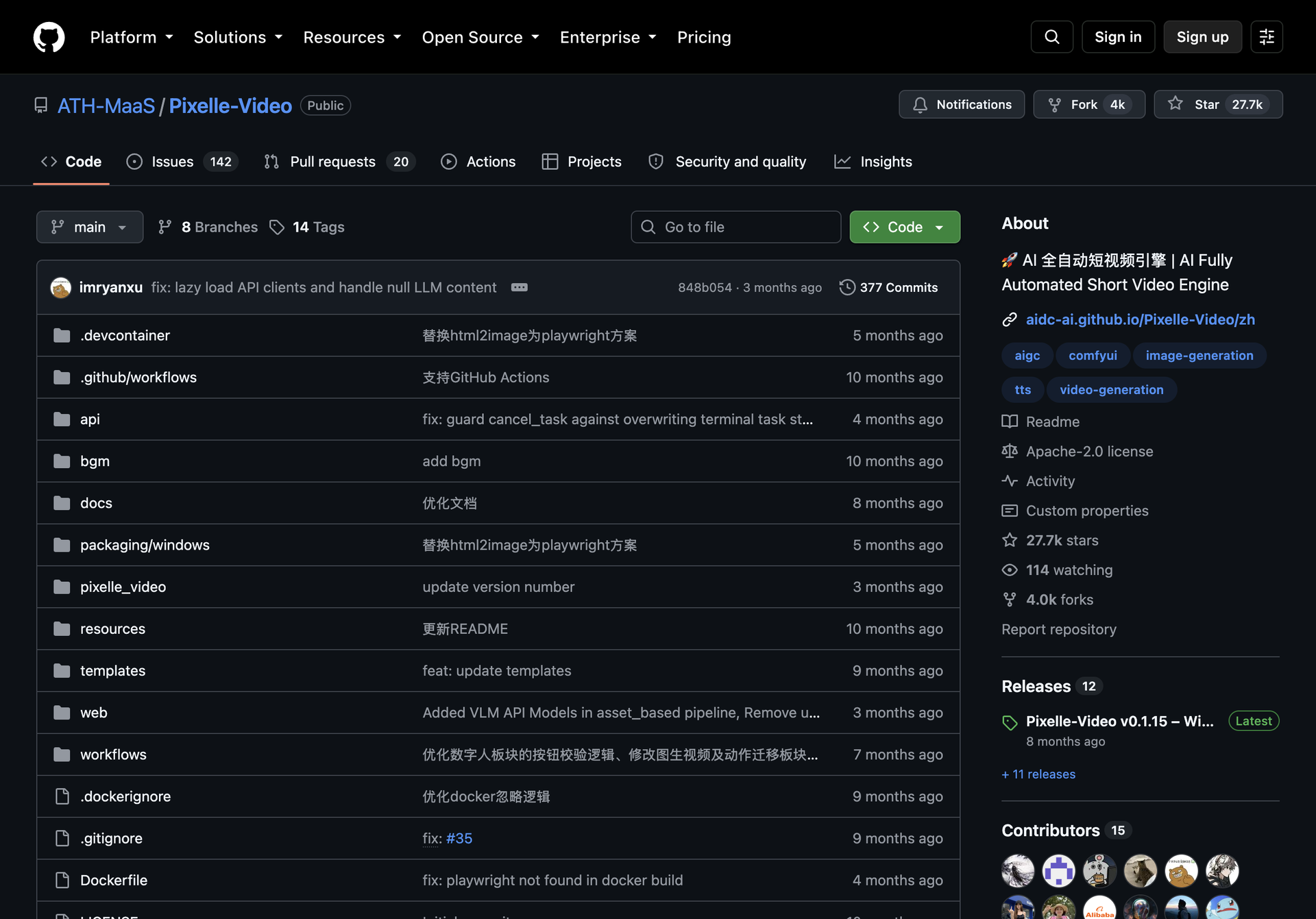Click the first contributor avatar
The image size is (1316, 919).
coord(1018,871)
